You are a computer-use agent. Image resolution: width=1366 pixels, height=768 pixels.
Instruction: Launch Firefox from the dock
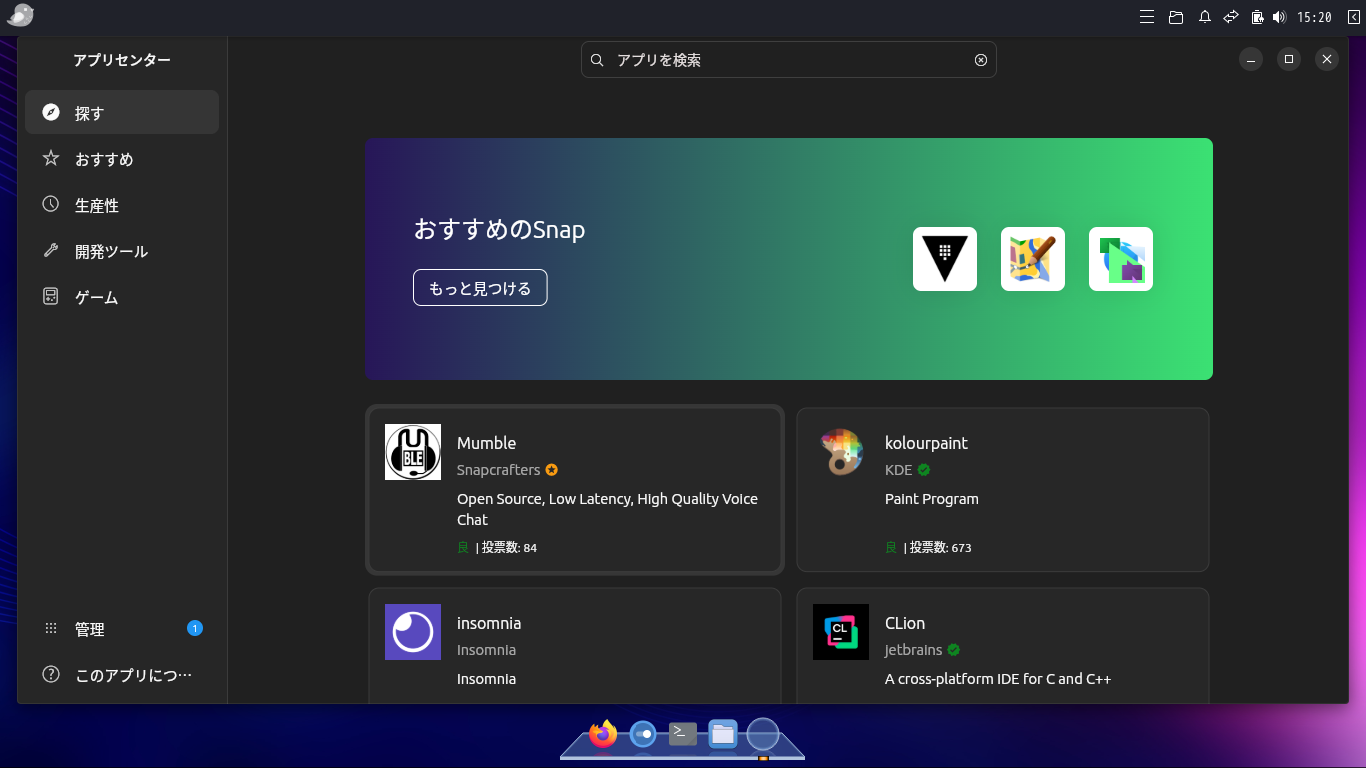click(x=603, y=734)
